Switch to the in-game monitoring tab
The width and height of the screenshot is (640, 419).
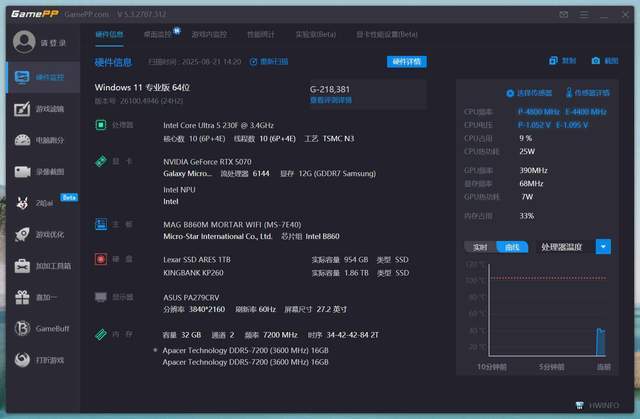[209, 34]
